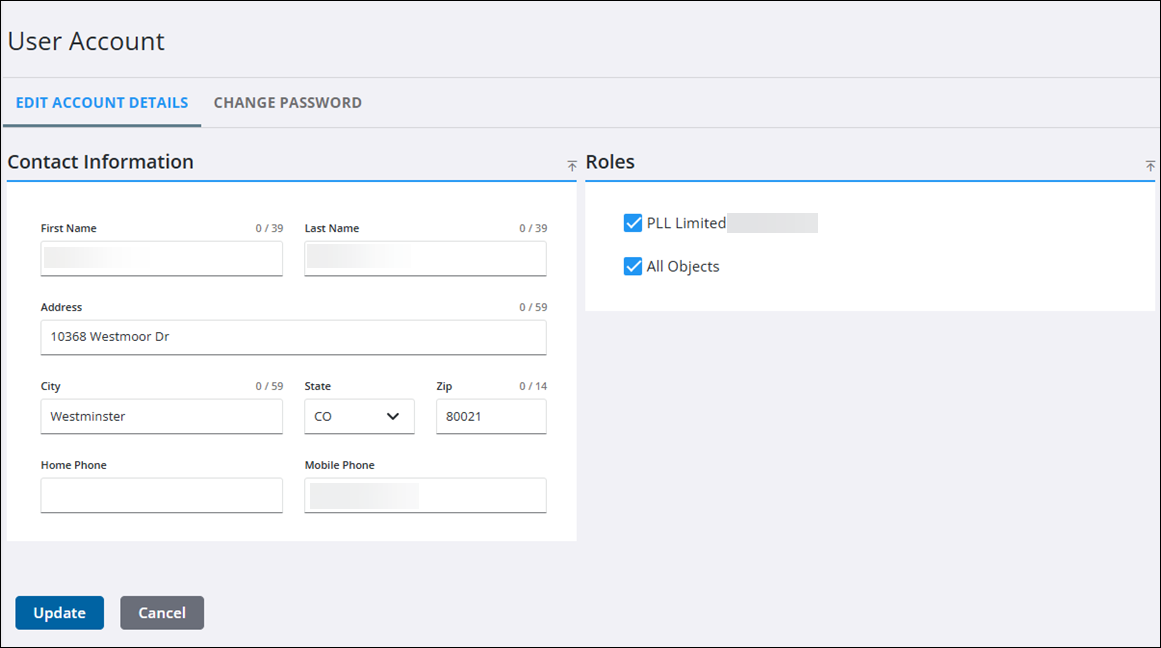Collapse the Contact Information panel

(572, 166)
